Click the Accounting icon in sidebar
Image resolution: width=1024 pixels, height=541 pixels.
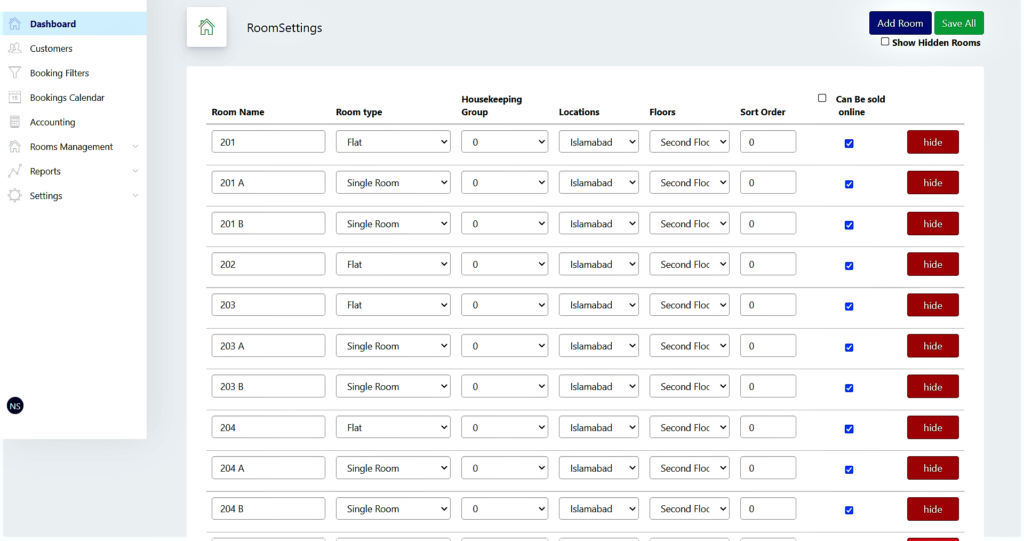pos(14,122)
